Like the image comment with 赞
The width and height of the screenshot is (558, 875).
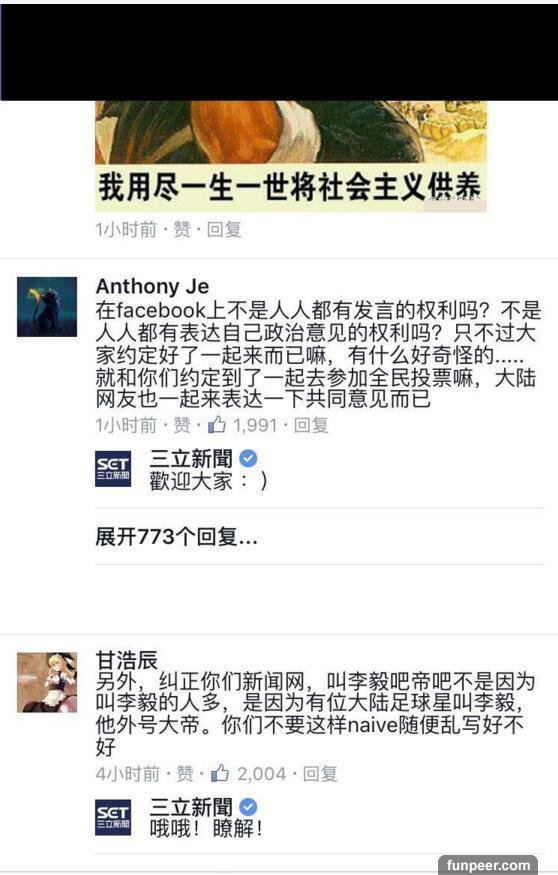(182, 229)
